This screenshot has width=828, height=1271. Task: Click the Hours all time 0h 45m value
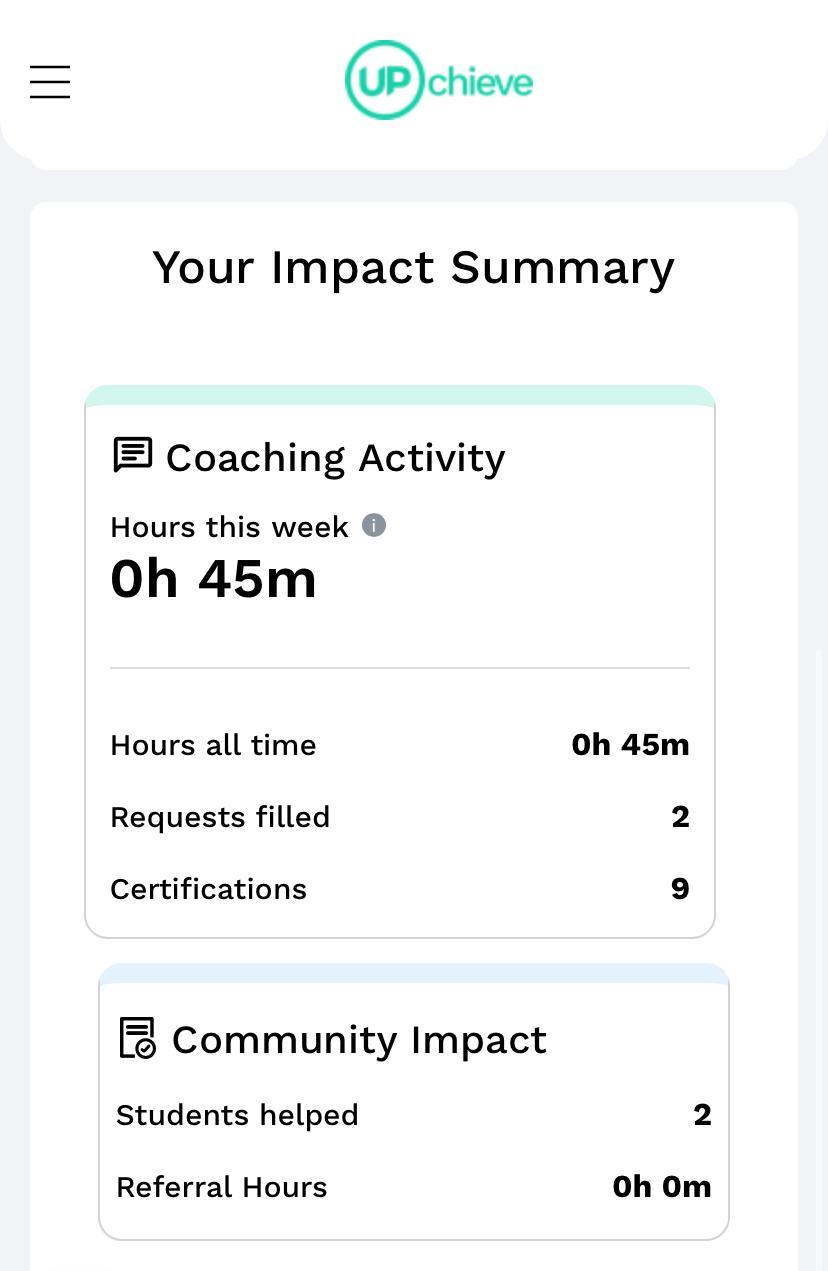pos(630,745)
